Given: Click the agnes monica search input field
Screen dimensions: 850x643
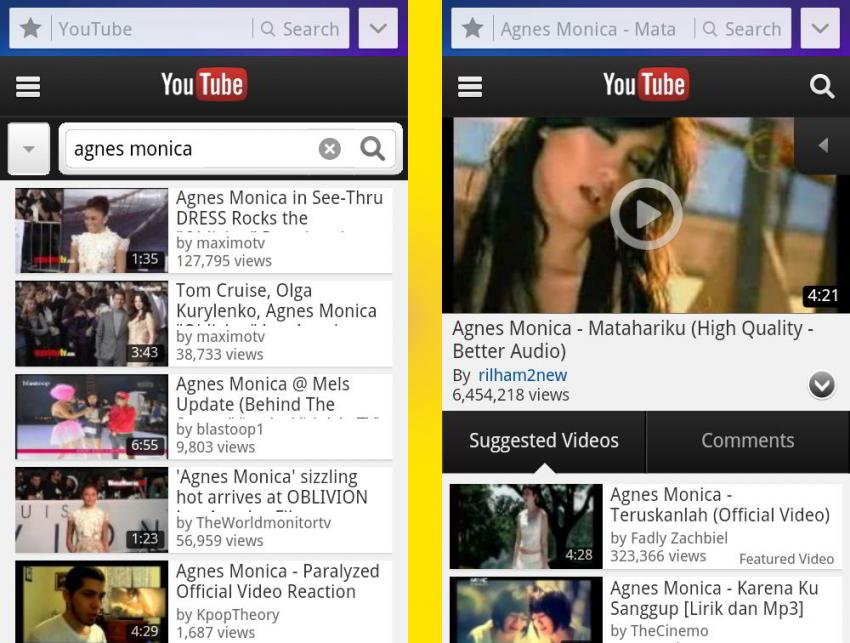Looking at the screenshot, I should (x=192, y=149).
